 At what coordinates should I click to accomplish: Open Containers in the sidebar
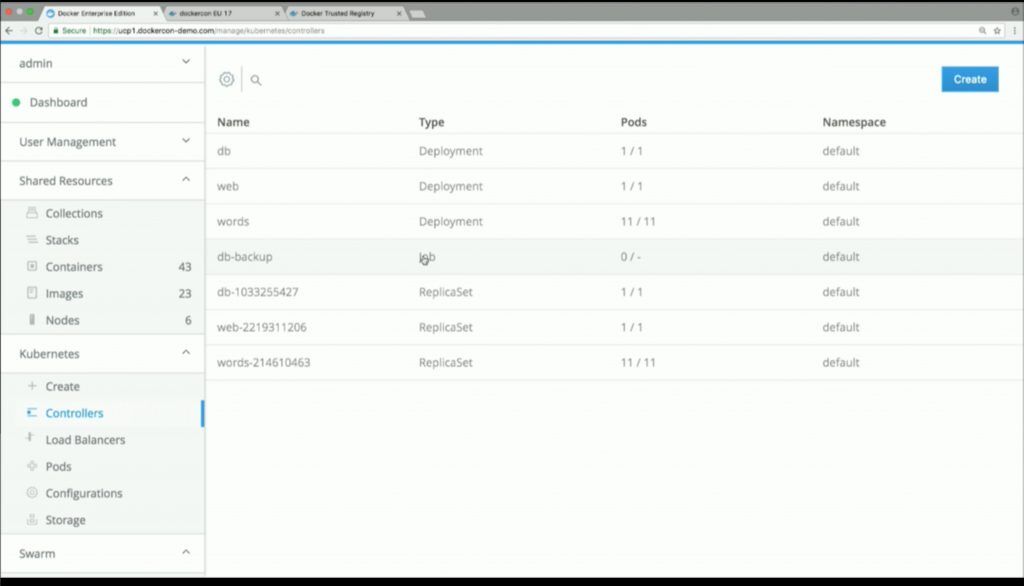tap(74, 267)
